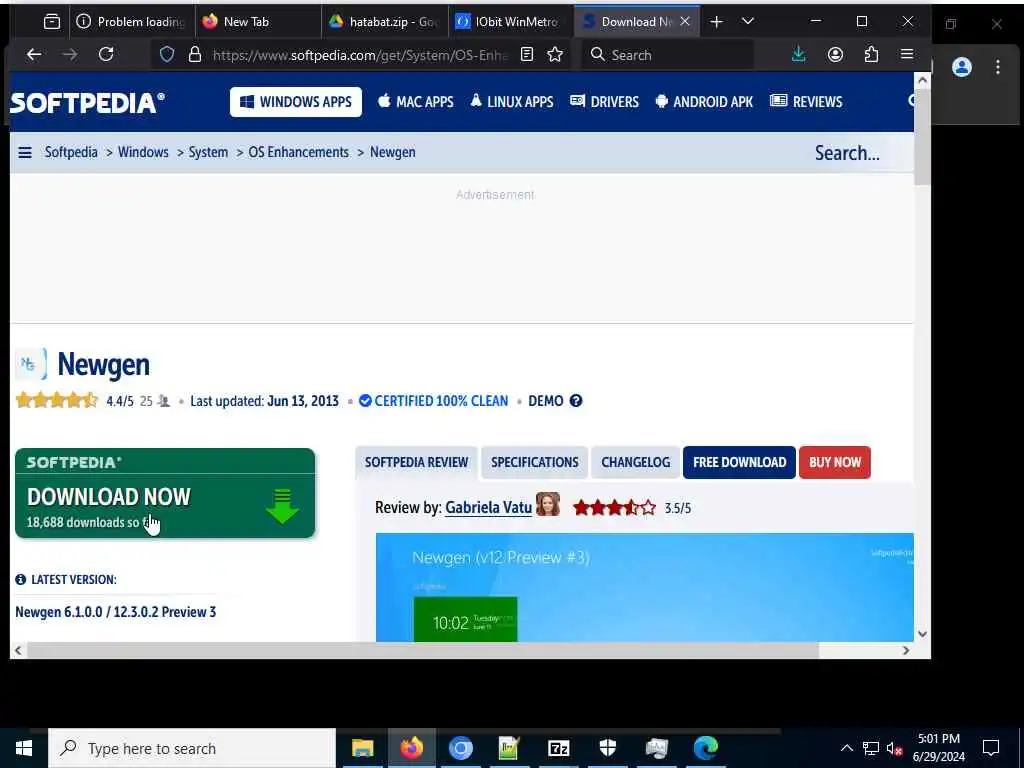Switch to the hatabat.zip Google Drive tab
The image size is (1024, 768).
(384, 22)
